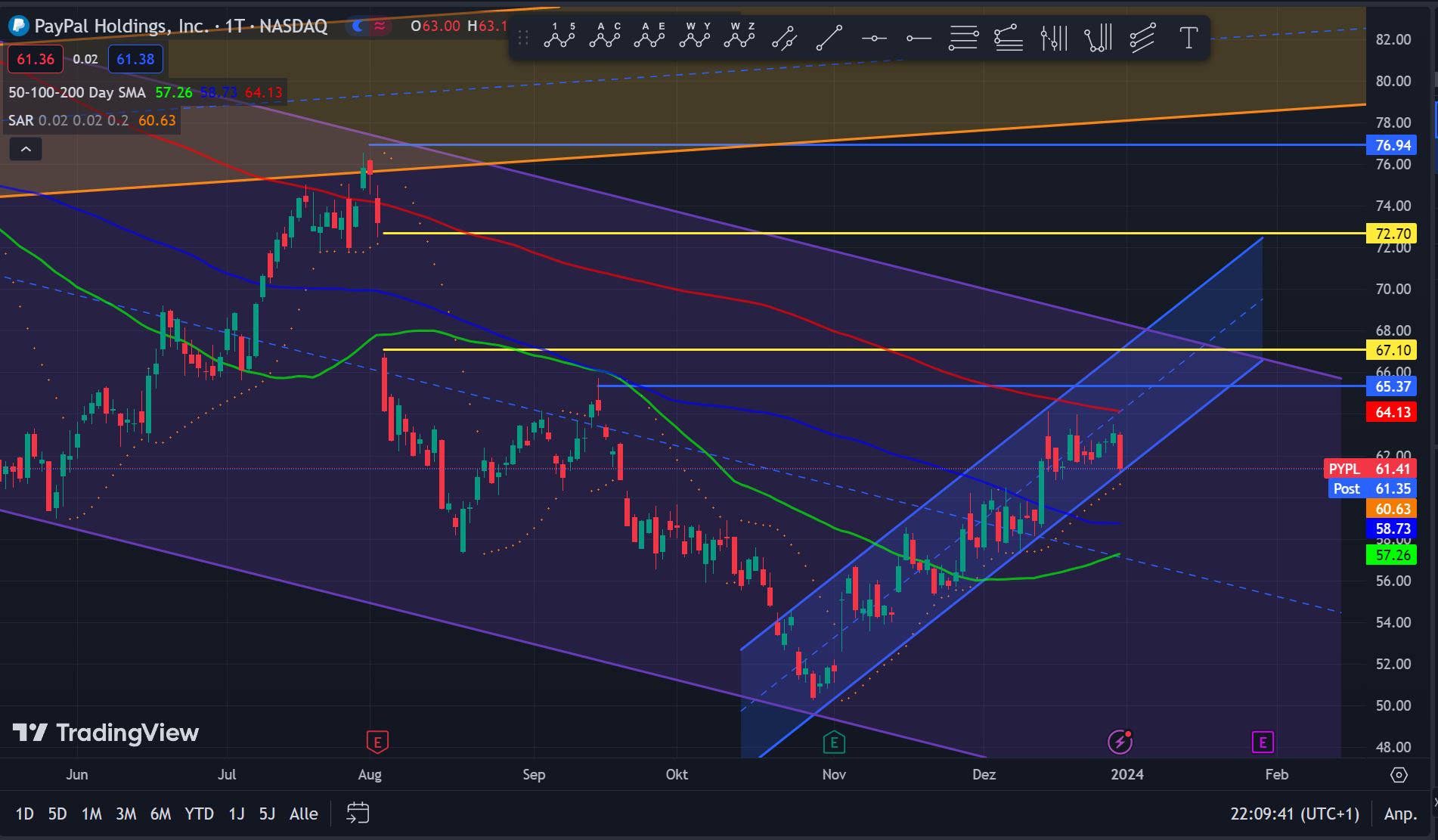Image resolution: width=1438 pixels, height=840 pixels.
Task: Click the PayPal logo symbol icon
Action: pos(18,26)
